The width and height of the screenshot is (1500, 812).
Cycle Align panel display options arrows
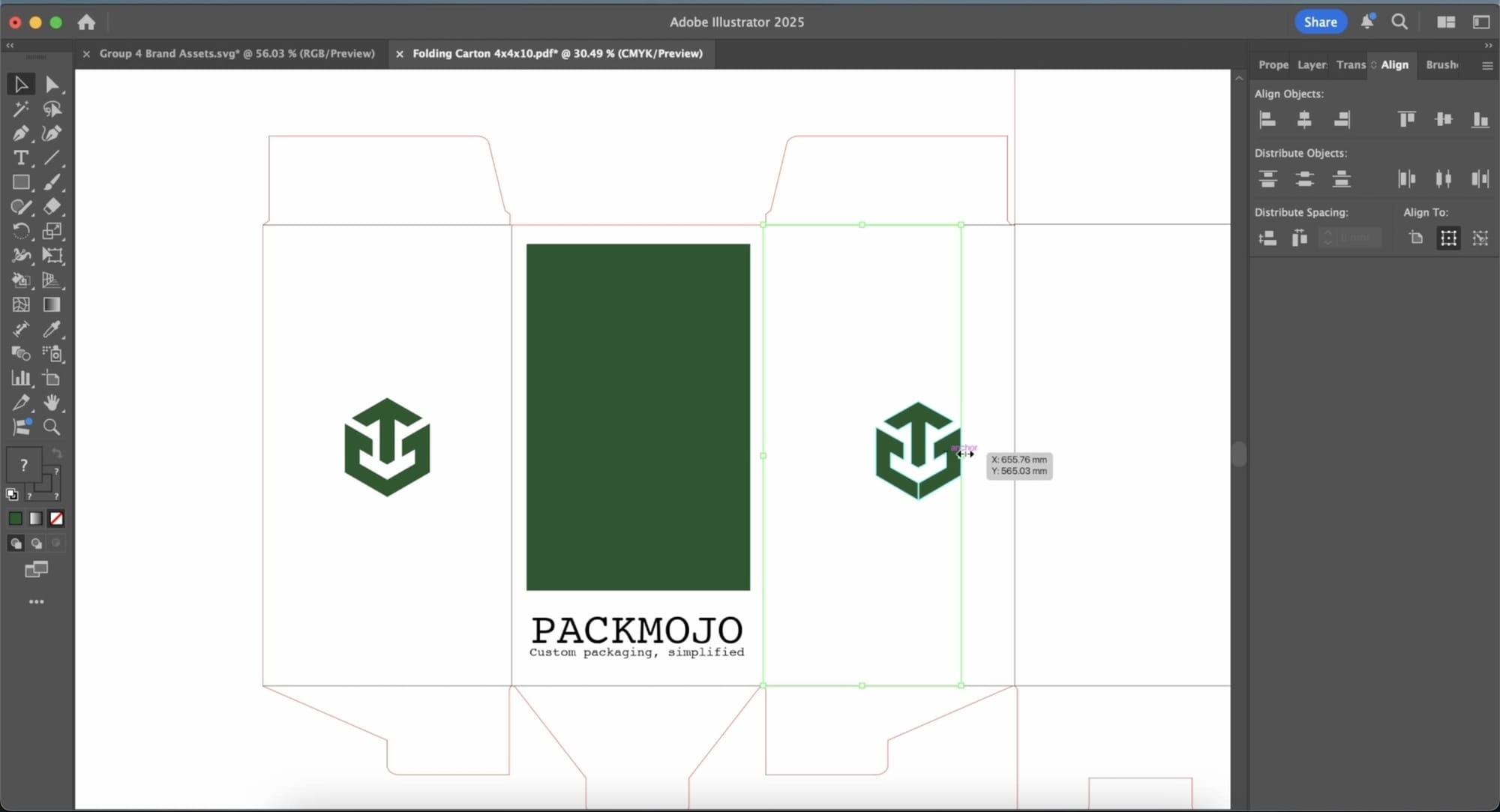coord(1374,65)
